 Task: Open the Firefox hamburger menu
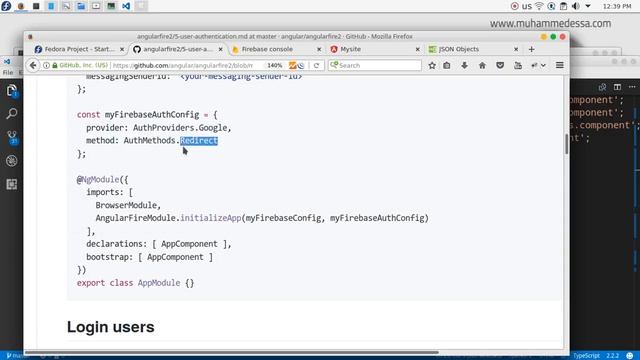(560, 65)
